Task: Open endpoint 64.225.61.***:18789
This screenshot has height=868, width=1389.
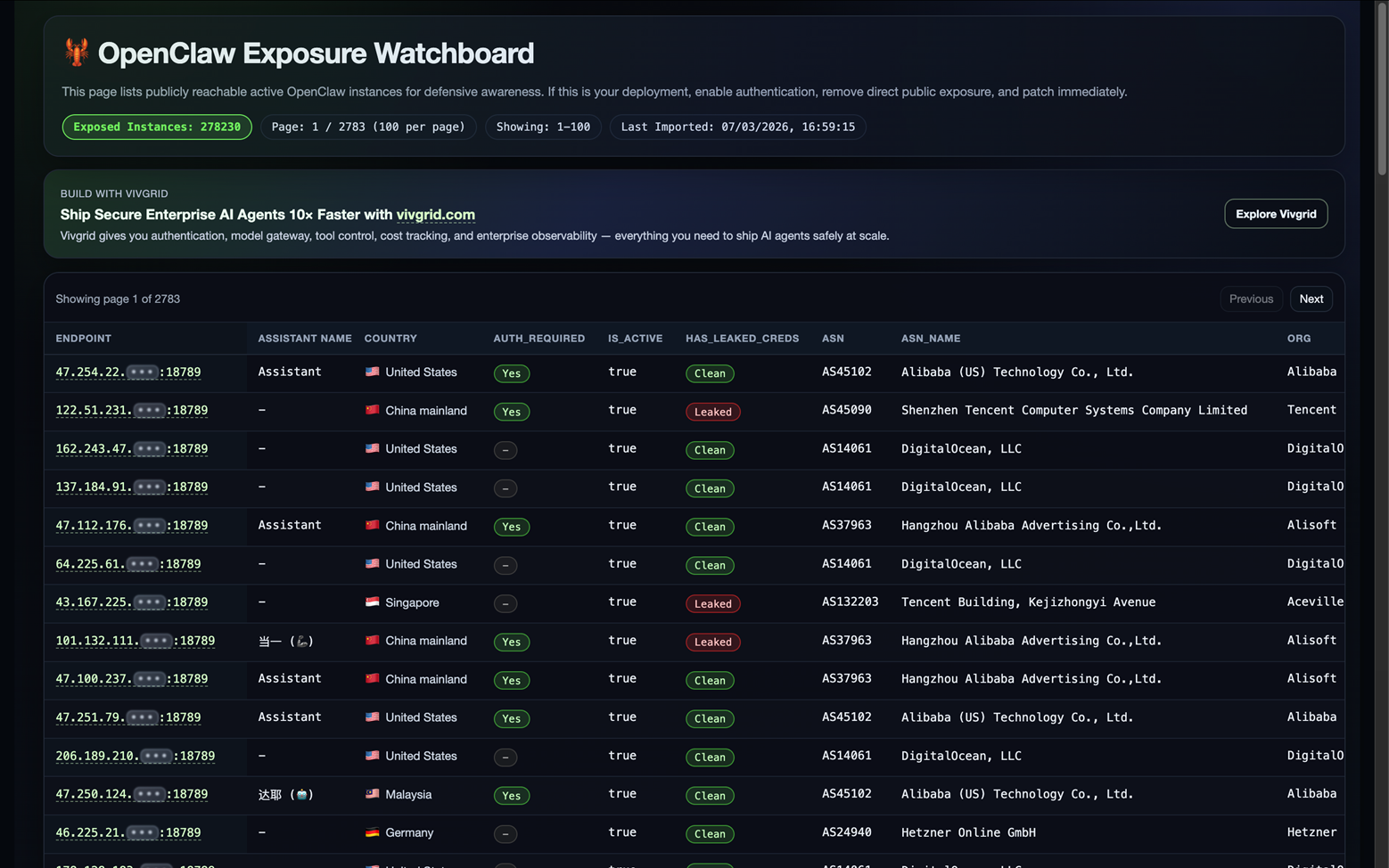Action: point(128,564)
